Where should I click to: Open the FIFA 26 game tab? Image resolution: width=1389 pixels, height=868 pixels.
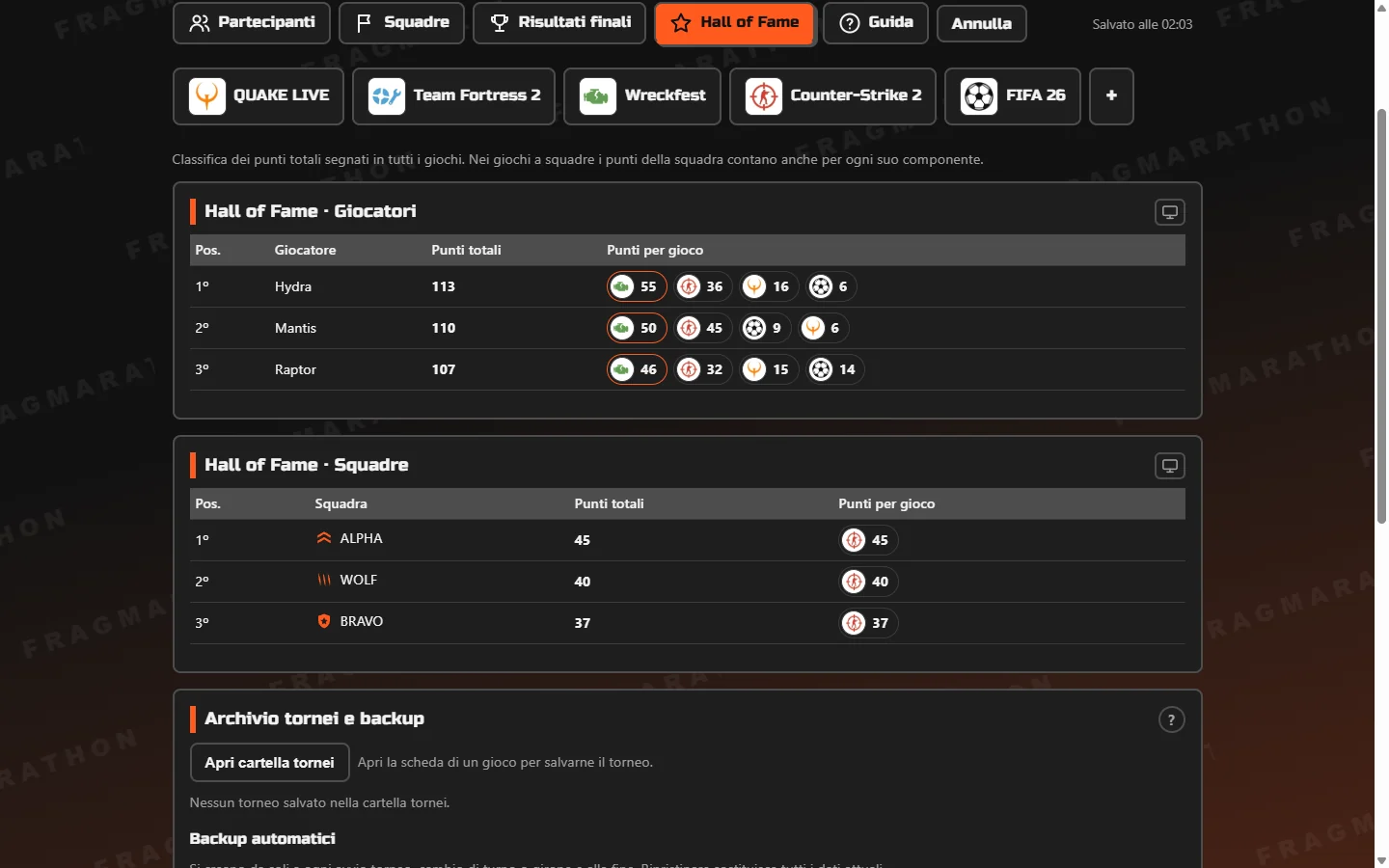(1013, 95)
